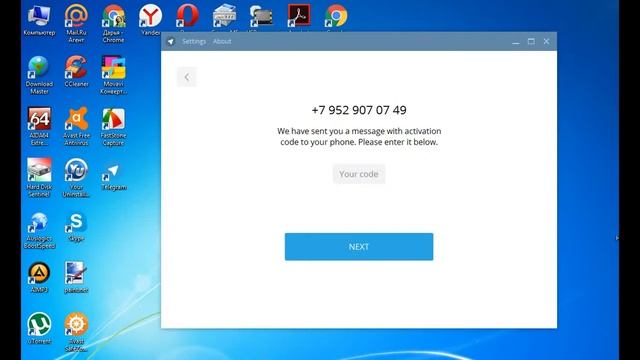Viewport: 640px width, 360px height.
Task: Select the FastStone Capture desktop icon
Action: click(113, 127)
